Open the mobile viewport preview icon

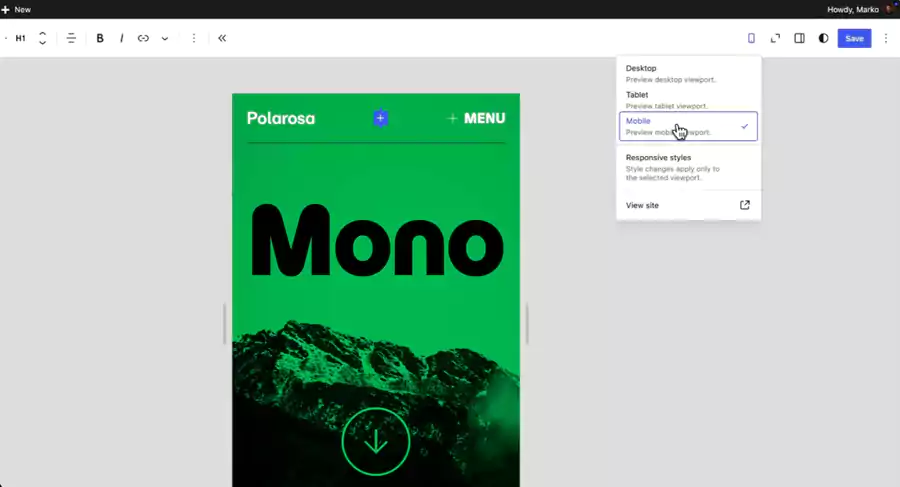[751, 38]
